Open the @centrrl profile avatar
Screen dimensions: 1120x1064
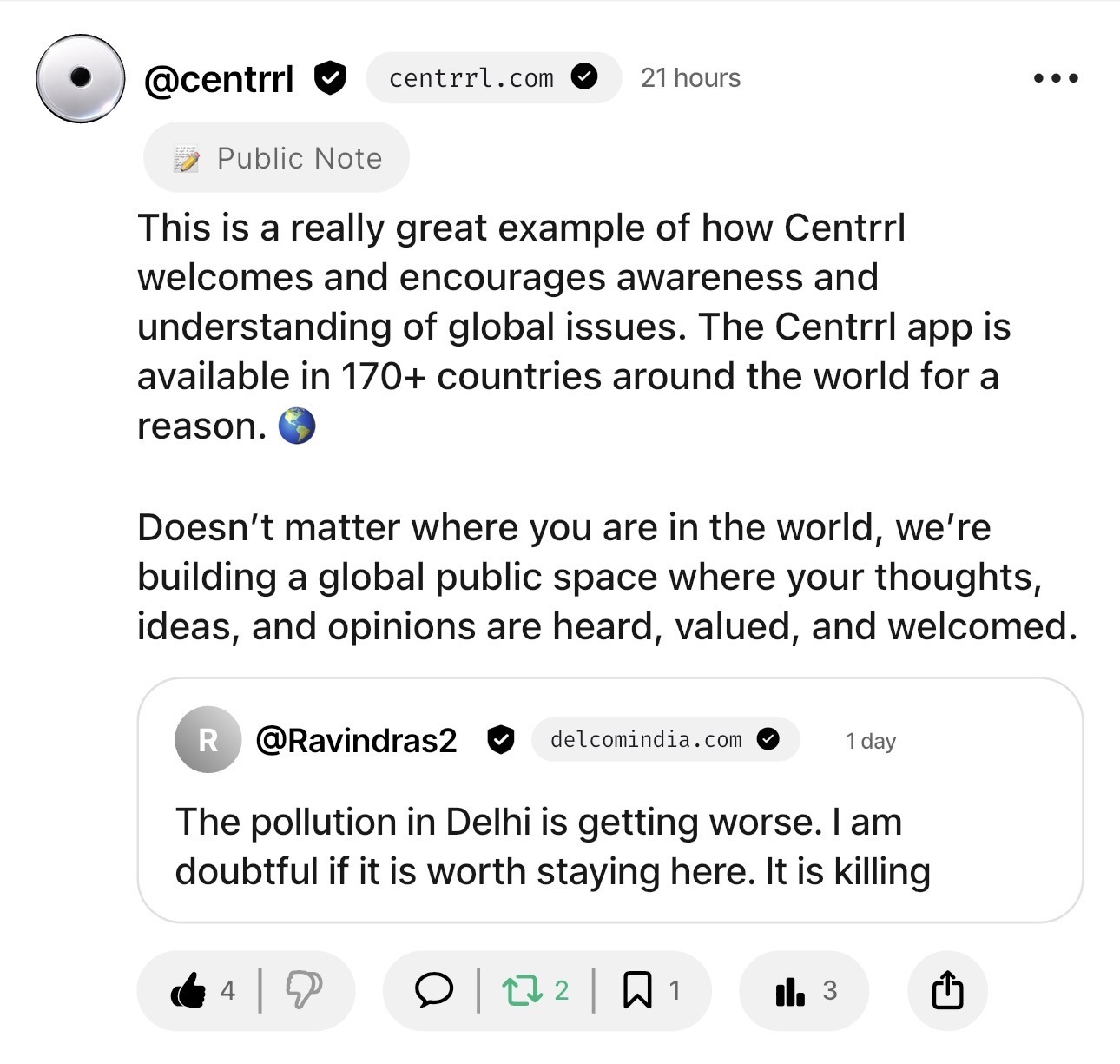80,78
